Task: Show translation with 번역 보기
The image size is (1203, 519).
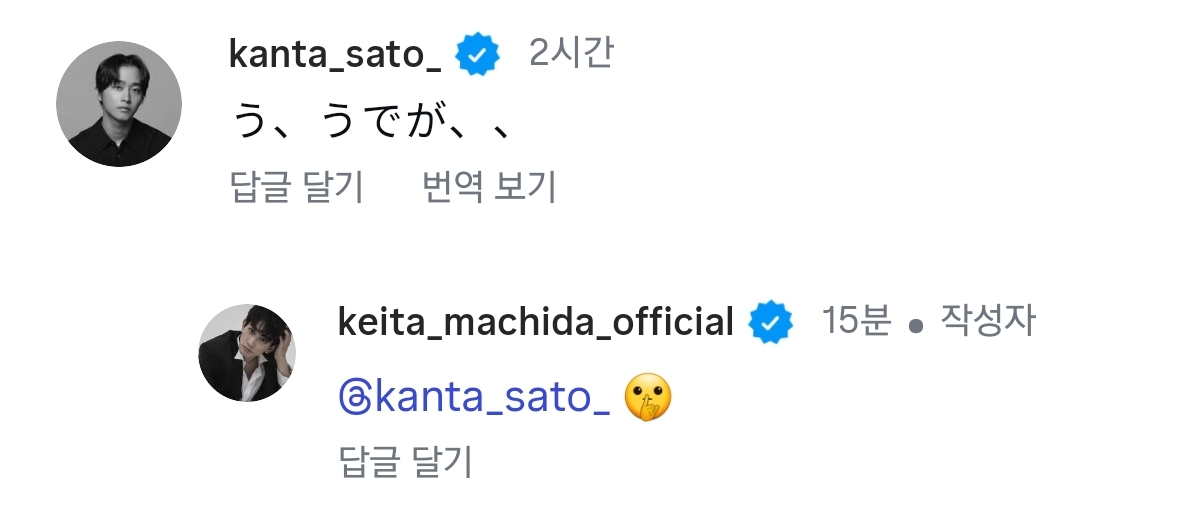Action: (489, 187)
